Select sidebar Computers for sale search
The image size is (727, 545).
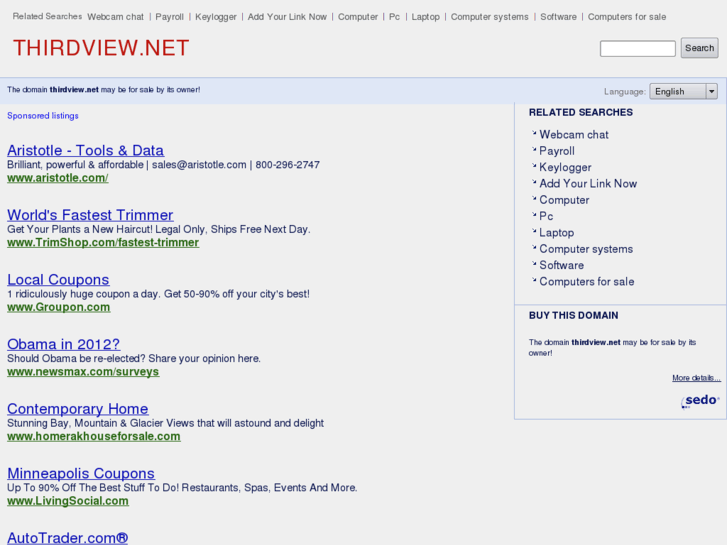[x=587, y=281]
